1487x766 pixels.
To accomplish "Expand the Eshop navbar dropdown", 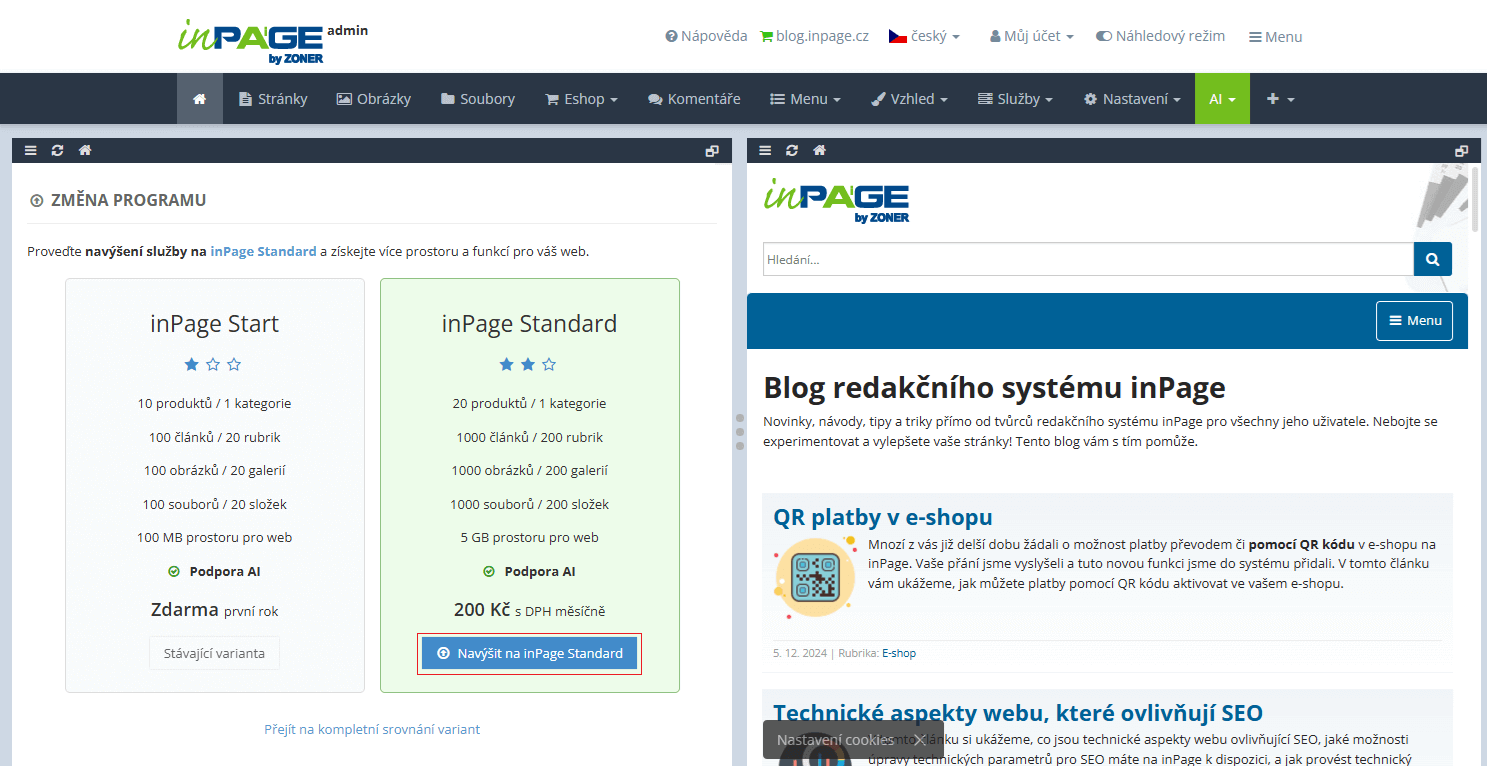I will click(x=581, y=99).
